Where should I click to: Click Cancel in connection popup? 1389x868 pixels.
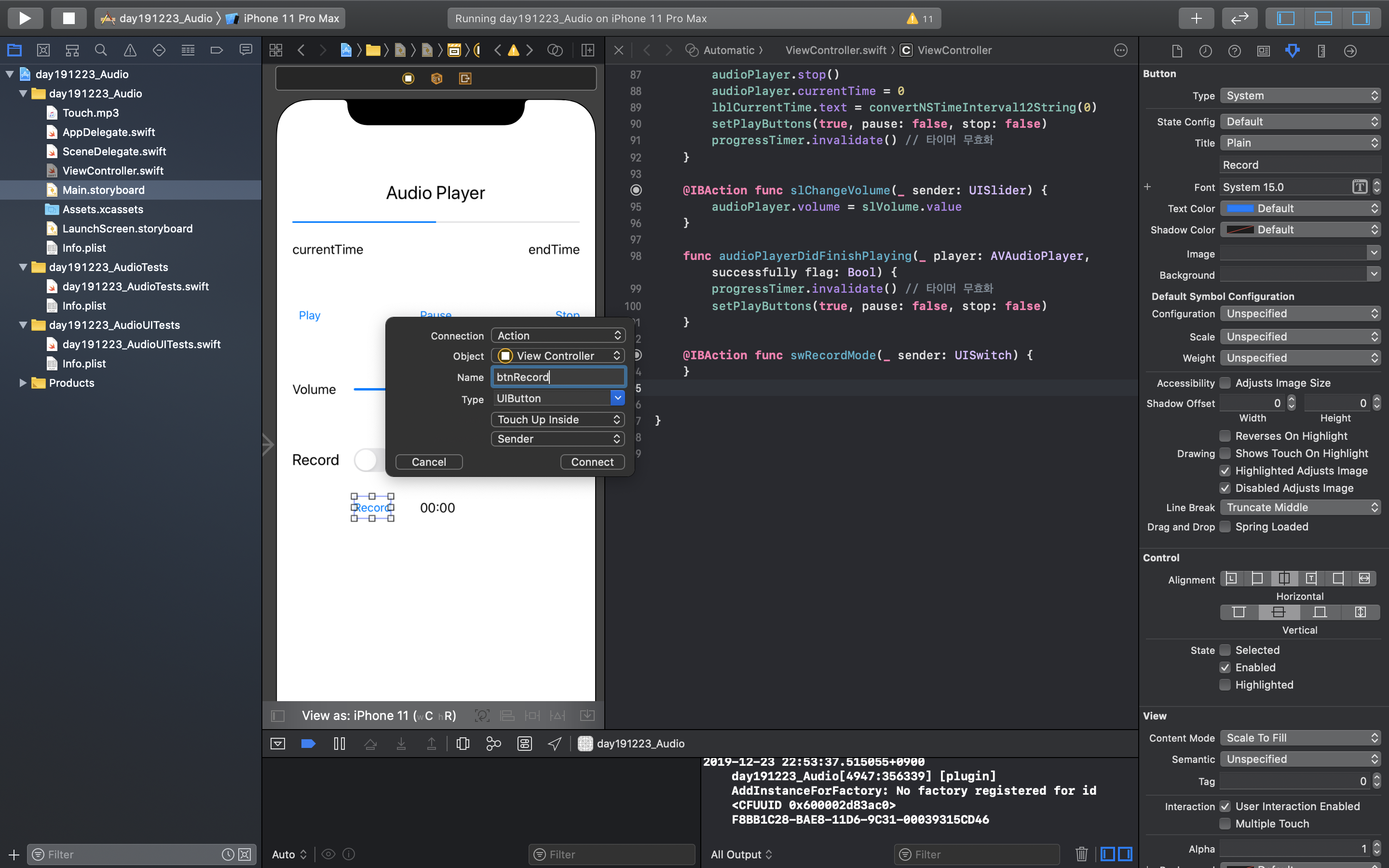click(x=428, y=461)
